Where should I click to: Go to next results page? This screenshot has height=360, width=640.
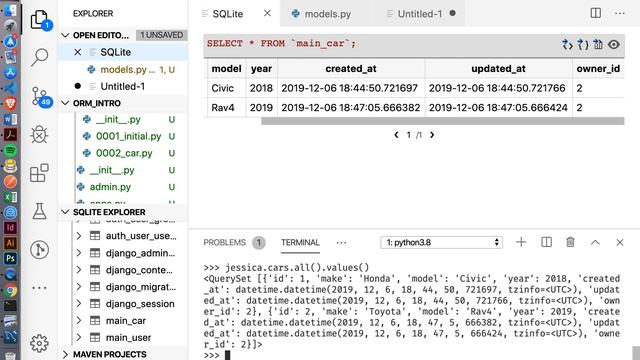pos(432,135)
